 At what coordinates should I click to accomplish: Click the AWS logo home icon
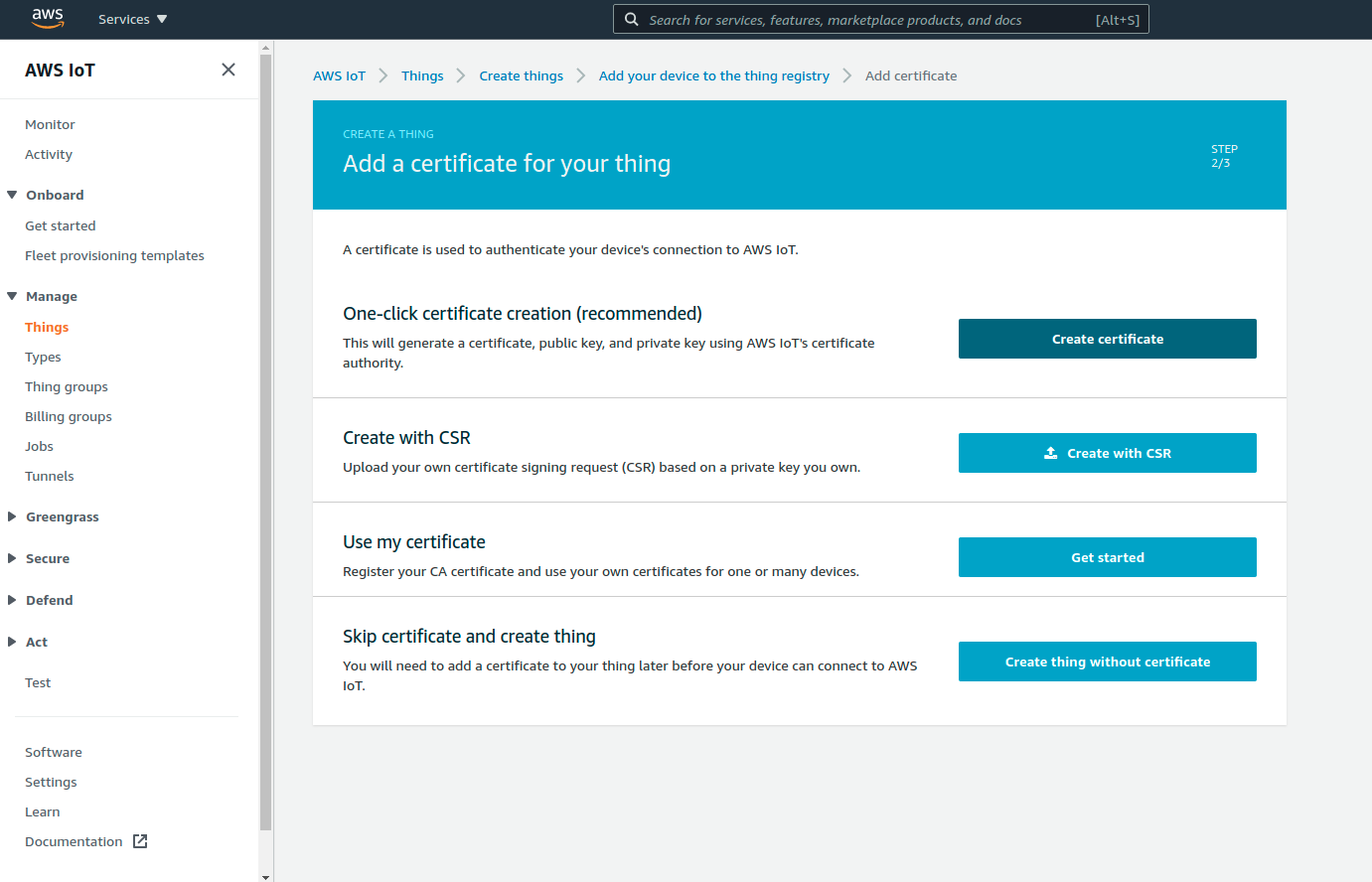tap(48, 18)
